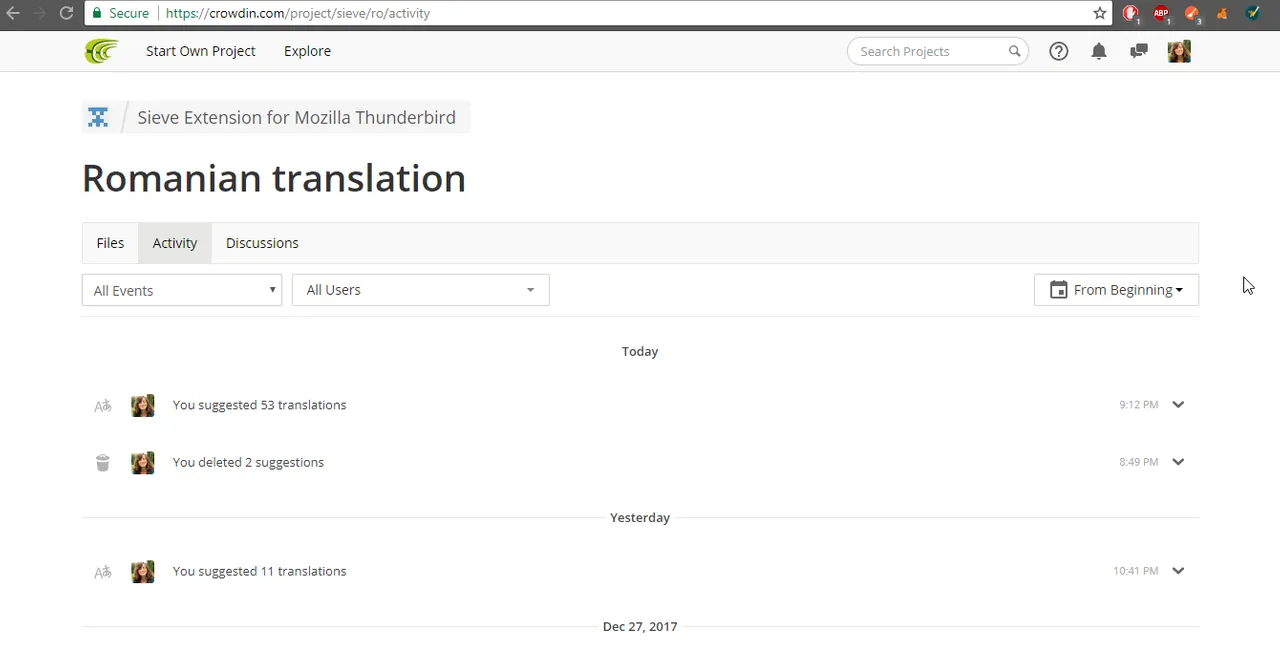Image resolution: width=1280 pixels, height=656 pixels.
Task: Click the Secure site info indicator
Action: [x=121, y=13]
